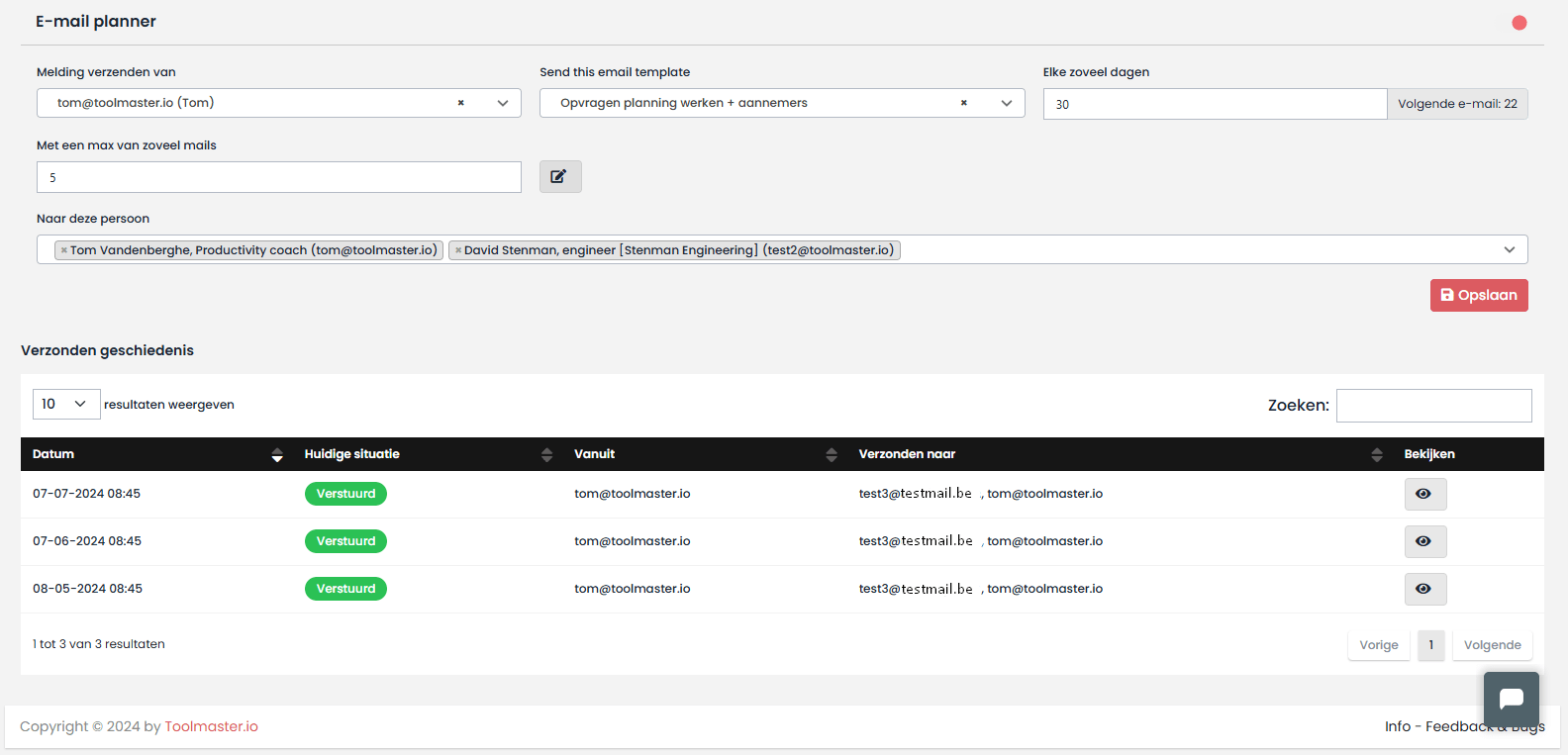Viewport: 1568px width, 755px height.
Task: Select pagination page 1
Action: pyautogui.click(x=1431, y=645)
